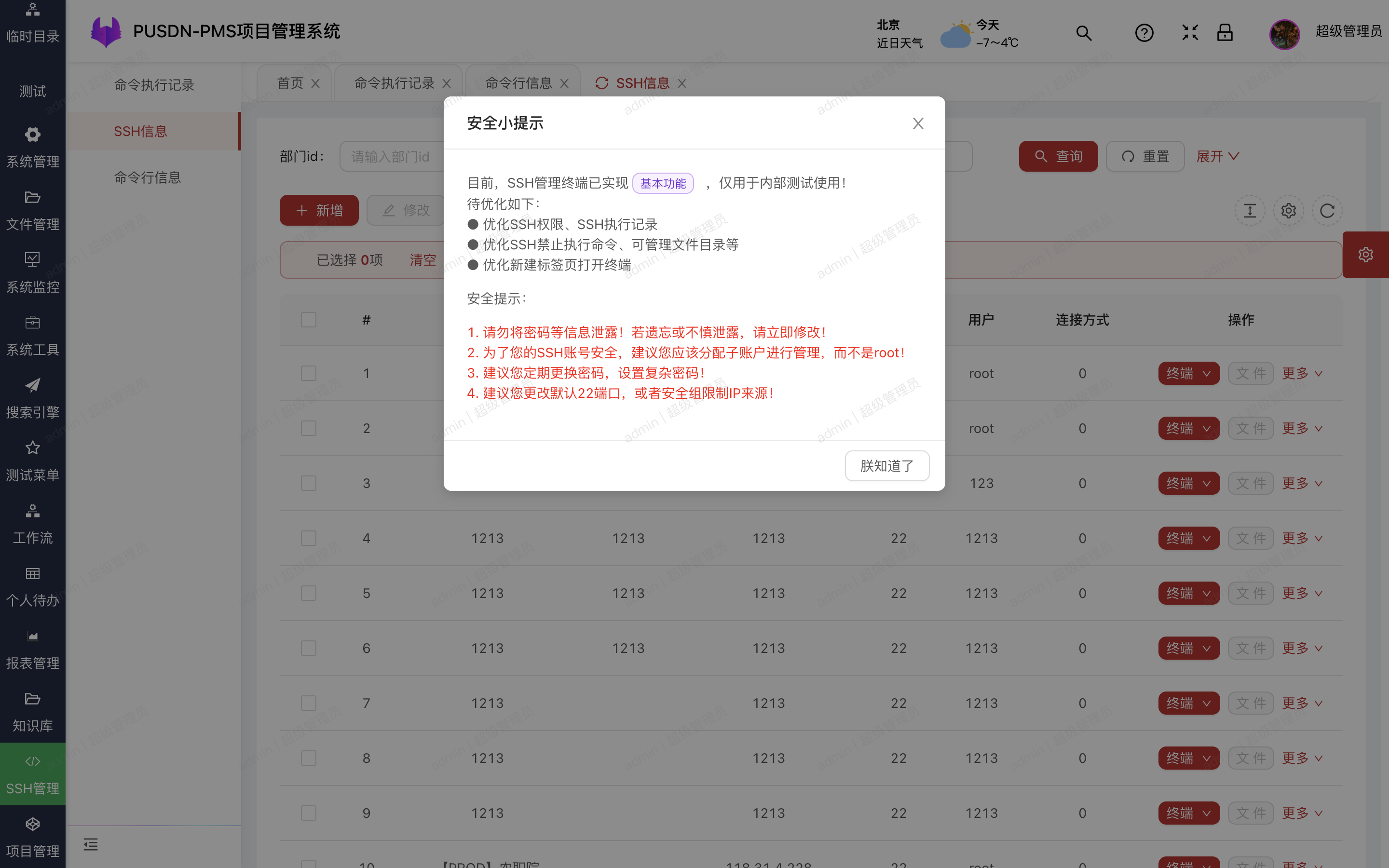Open 更多 dropdown in row 5
This screenshot has width=1389, height=868.
1302,593
